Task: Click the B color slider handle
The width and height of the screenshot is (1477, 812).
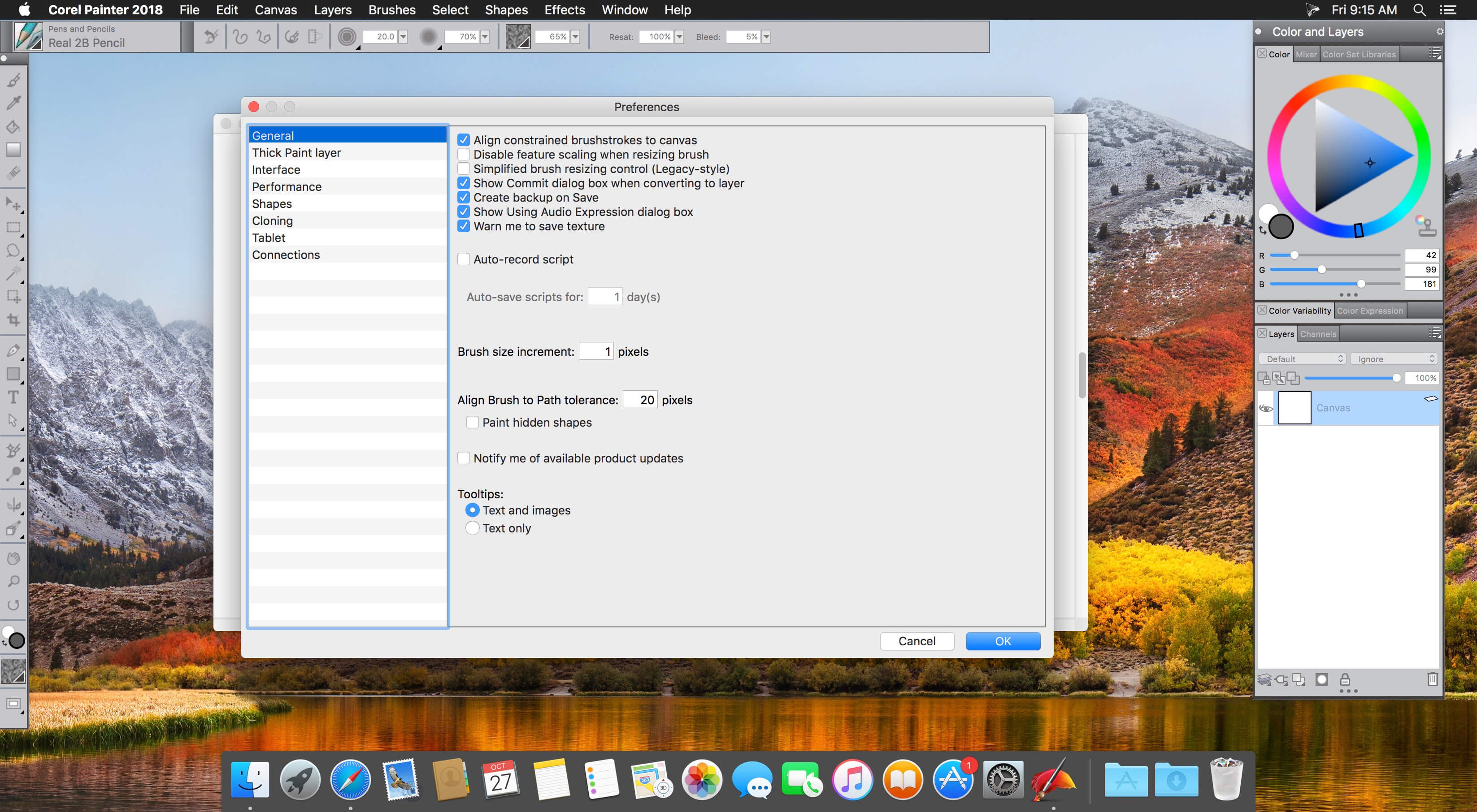Action: coord(1361,284)
